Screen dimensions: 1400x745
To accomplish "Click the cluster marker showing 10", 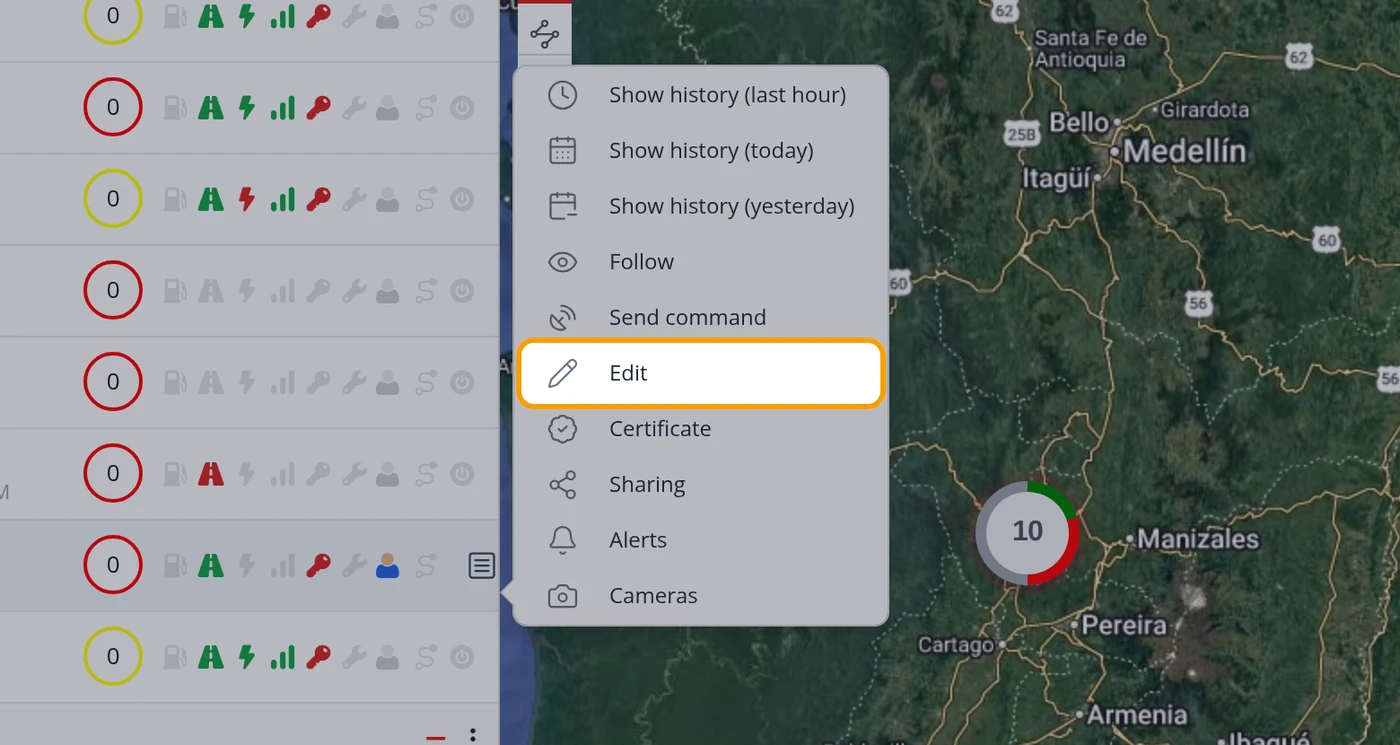I will 1027,532.
